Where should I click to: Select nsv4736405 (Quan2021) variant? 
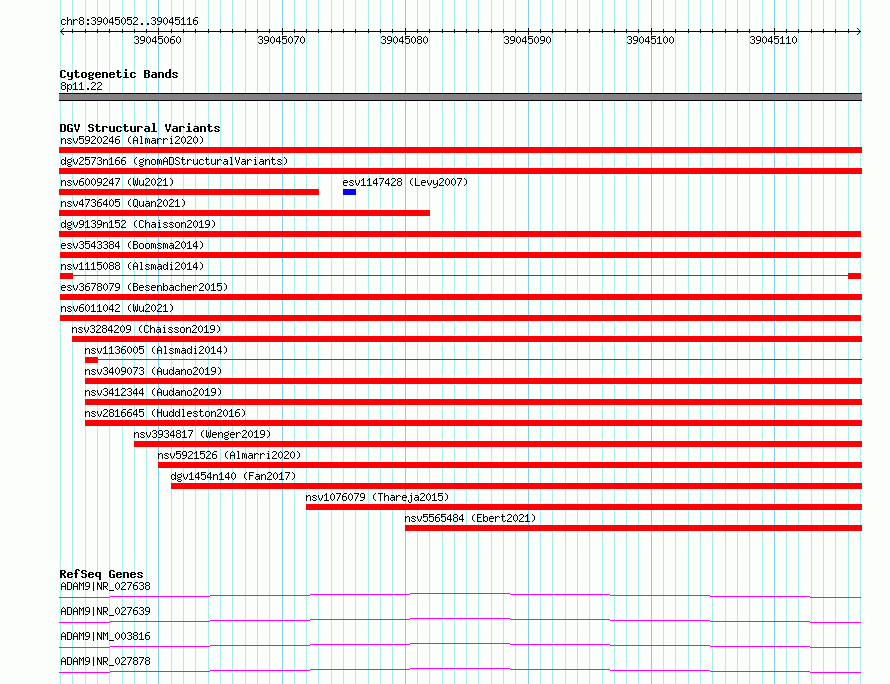[x=123, y=203]
